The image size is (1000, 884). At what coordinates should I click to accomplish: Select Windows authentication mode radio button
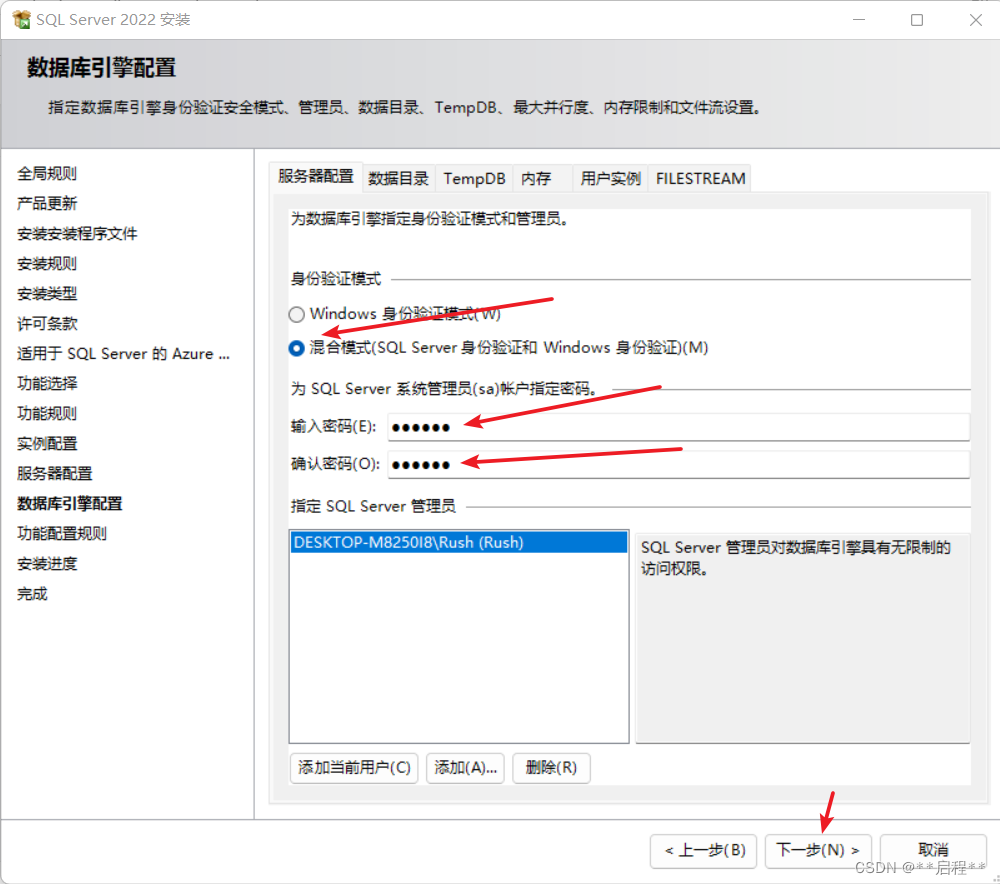296,314
